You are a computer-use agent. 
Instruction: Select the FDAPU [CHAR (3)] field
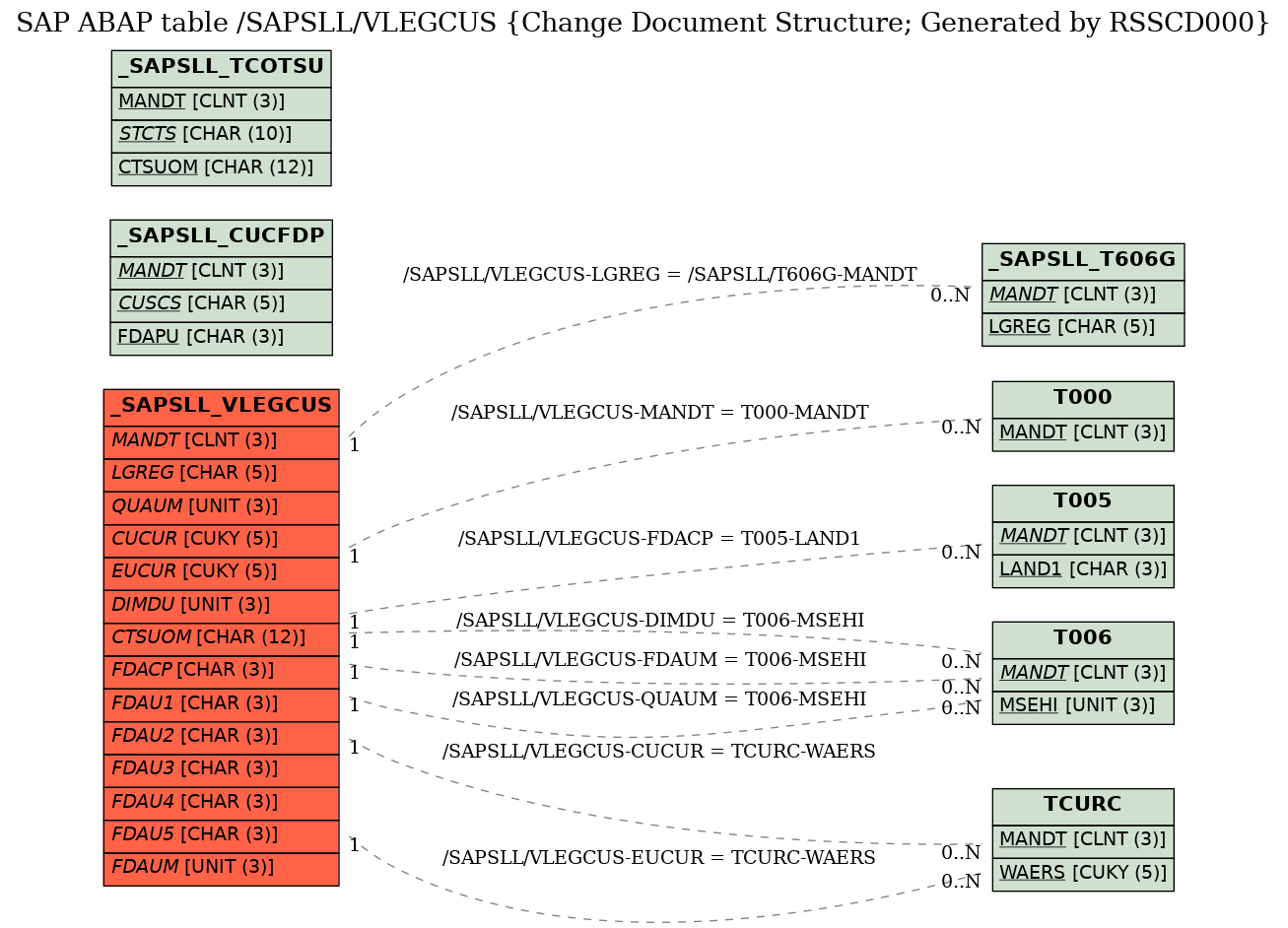[x=221, y=338]
